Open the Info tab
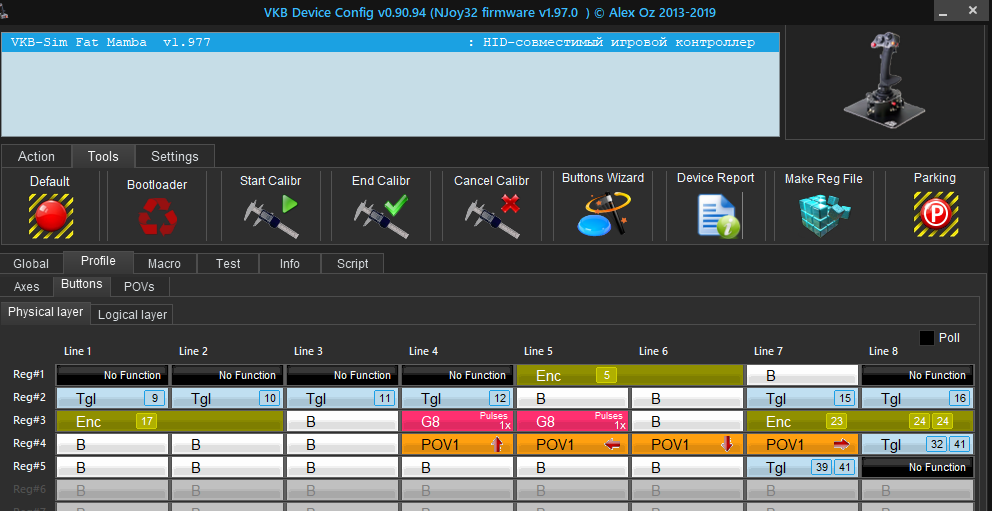Viewport: 994px width, 511px height. [290, 263]
